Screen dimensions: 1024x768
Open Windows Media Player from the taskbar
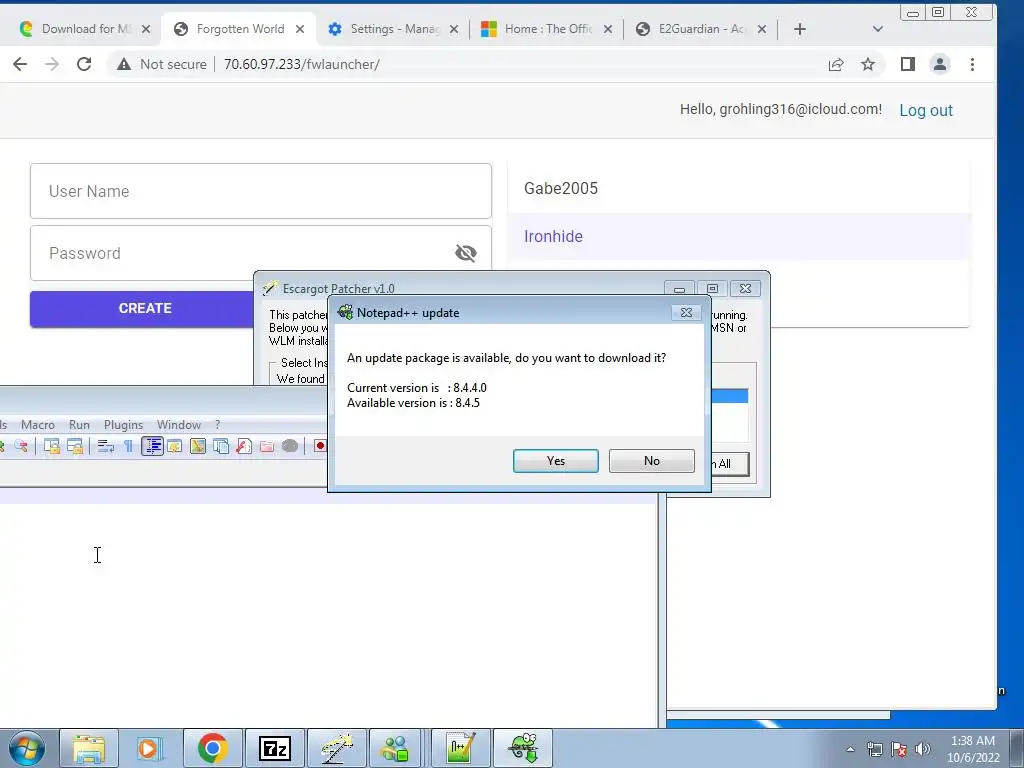[149, 748]
